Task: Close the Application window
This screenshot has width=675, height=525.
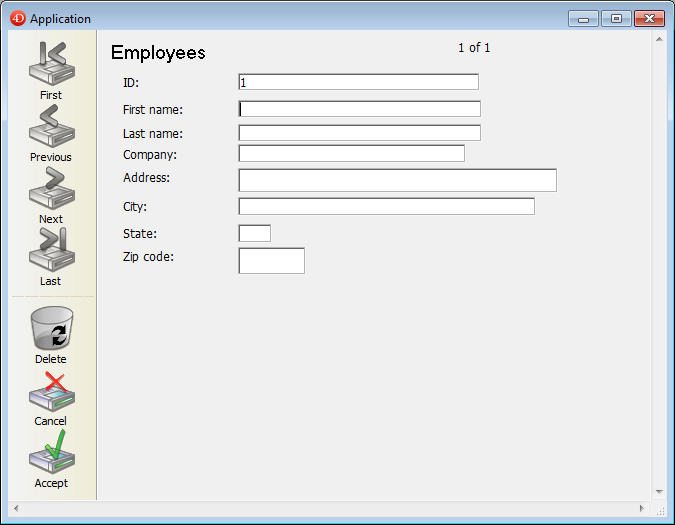Action: [x=649, y=19]
